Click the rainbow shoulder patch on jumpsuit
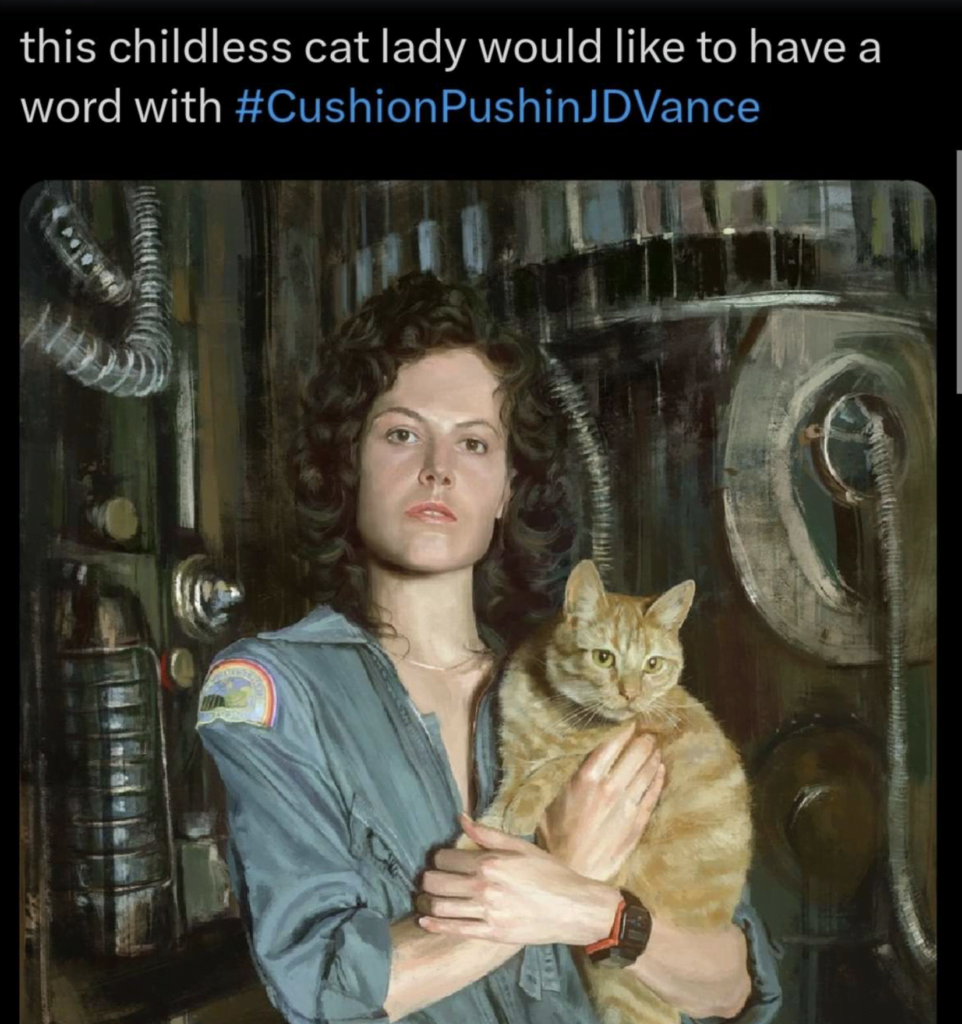This screenshot has width=962, height=1024. pyautogui.click(x=240, y=694)
